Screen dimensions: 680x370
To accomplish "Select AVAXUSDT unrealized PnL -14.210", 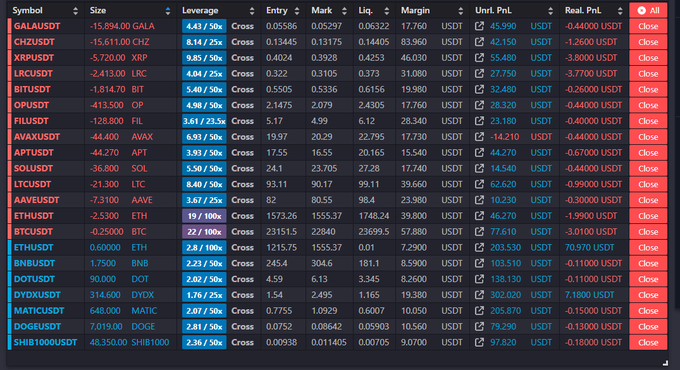I will (x=504, y=137).
